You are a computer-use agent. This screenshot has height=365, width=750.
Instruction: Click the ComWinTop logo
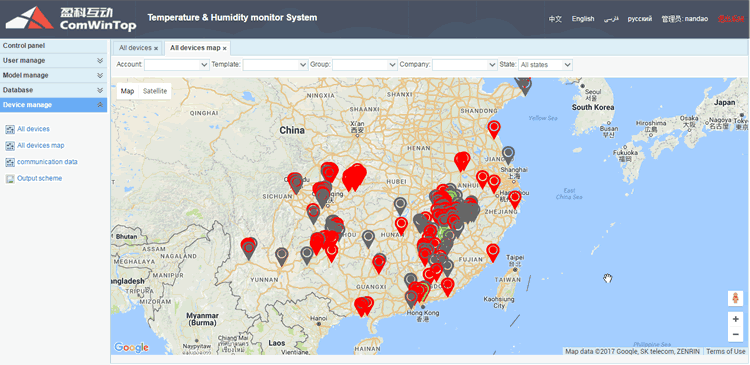[70, 19]
